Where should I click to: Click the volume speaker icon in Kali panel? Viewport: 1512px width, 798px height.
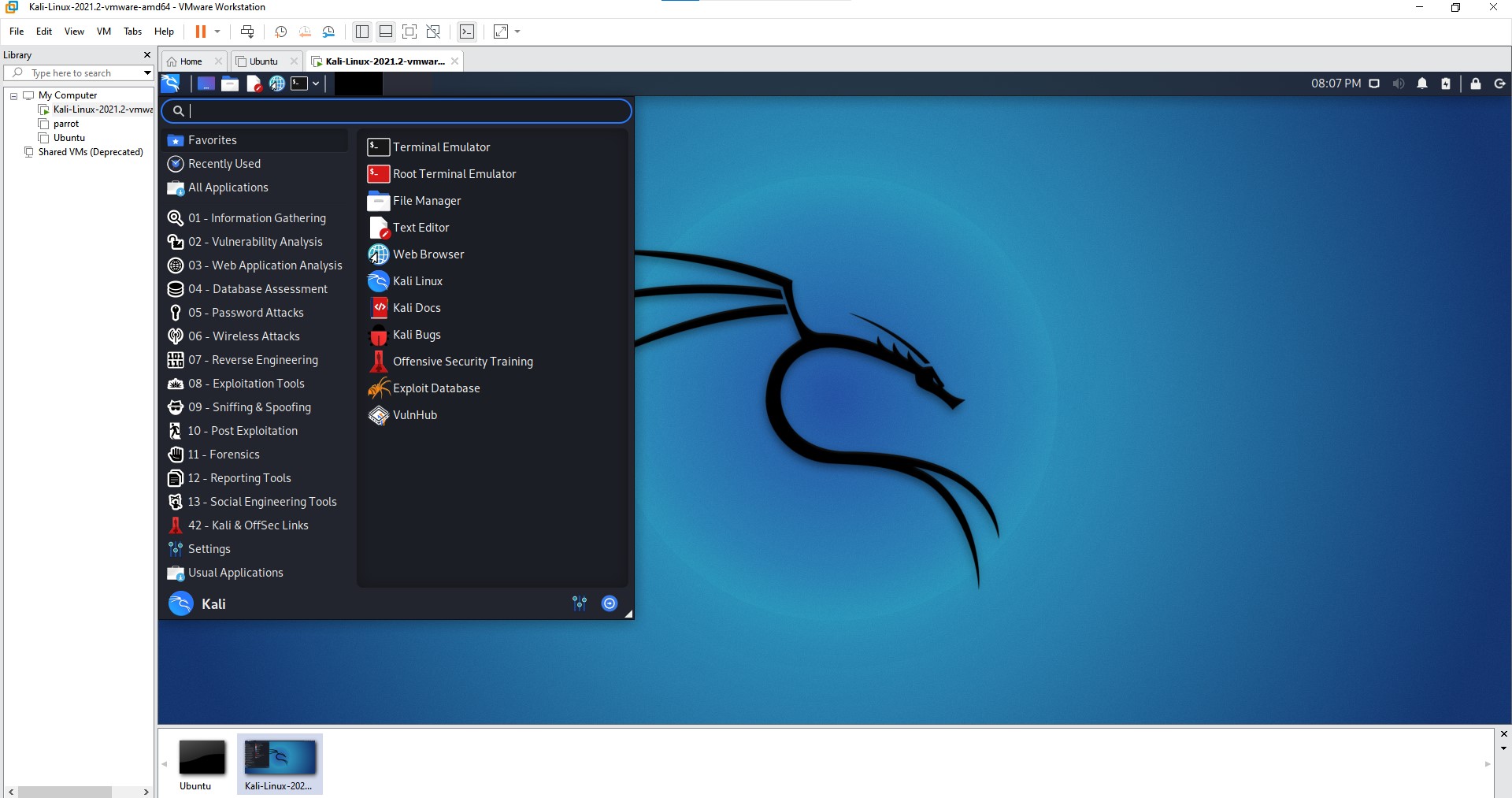tap(1399, 84)
